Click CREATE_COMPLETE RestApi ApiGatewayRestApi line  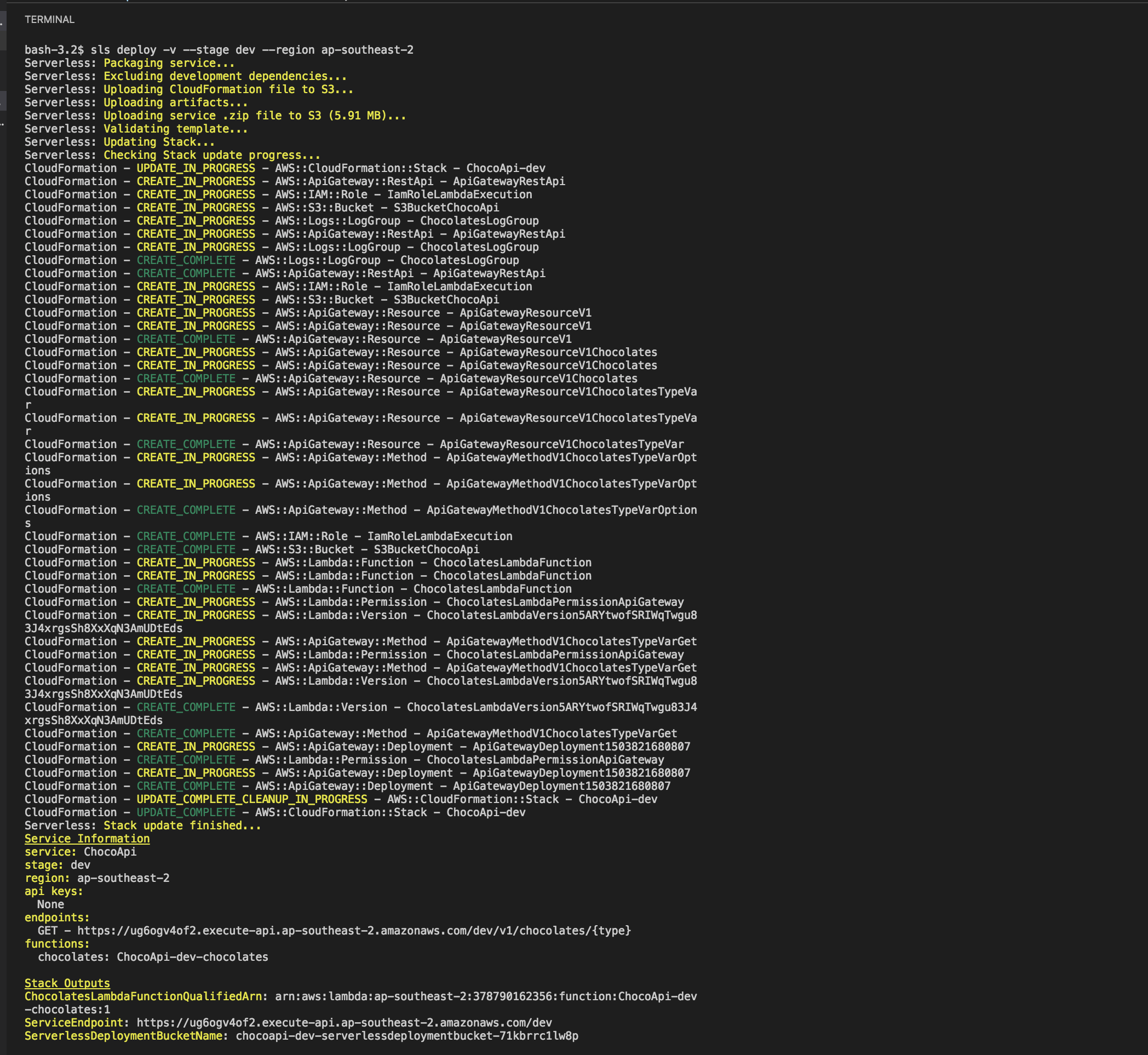(285, 273)
